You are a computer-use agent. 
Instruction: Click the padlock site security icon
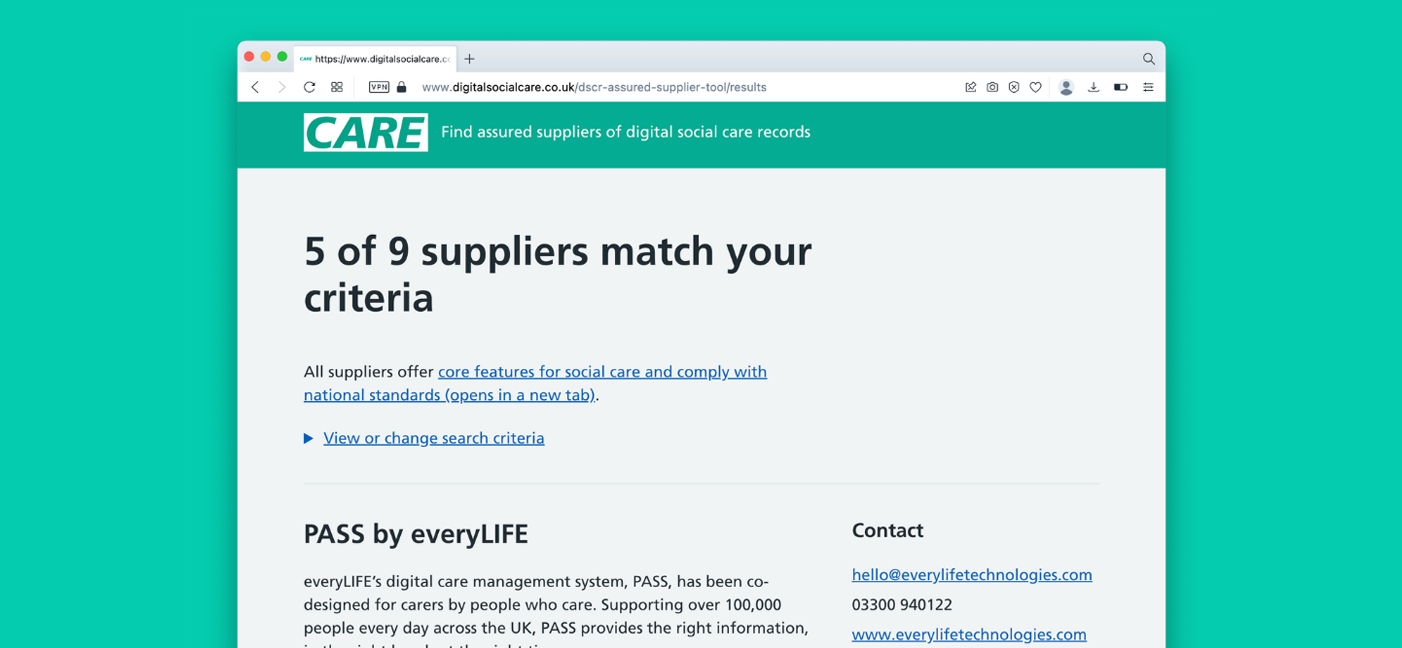[x=402, y=87]
